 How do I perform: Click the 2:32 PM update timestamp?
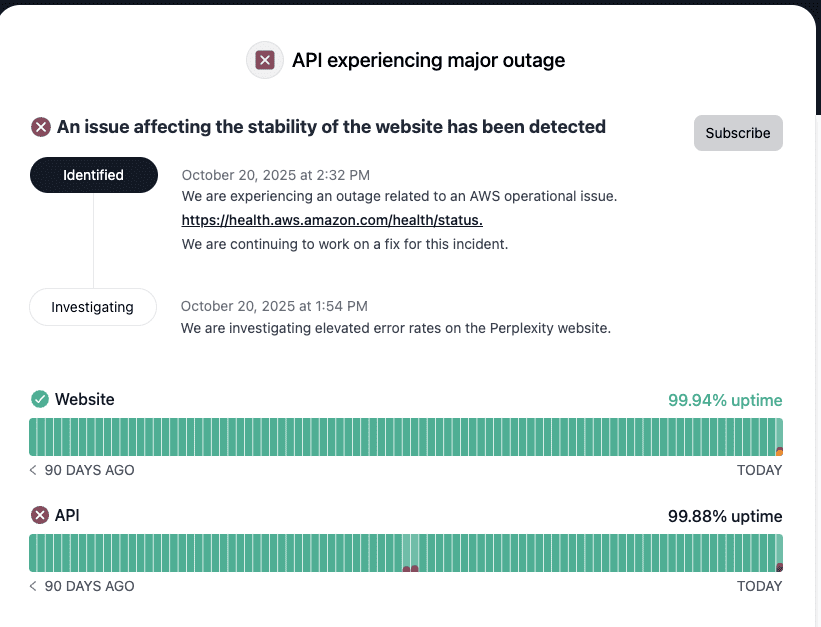276,174
